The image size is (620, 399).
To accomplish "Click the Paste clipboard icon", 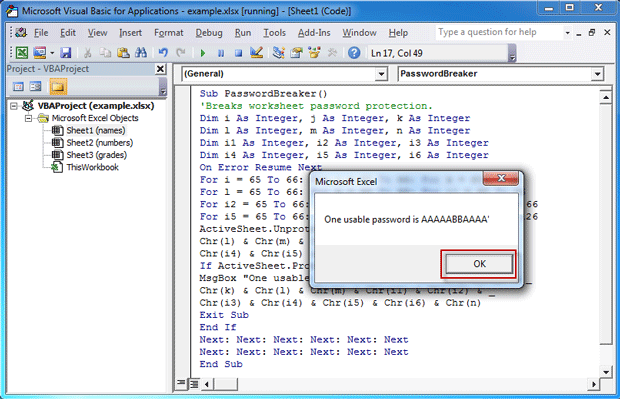I will [123, 53].
